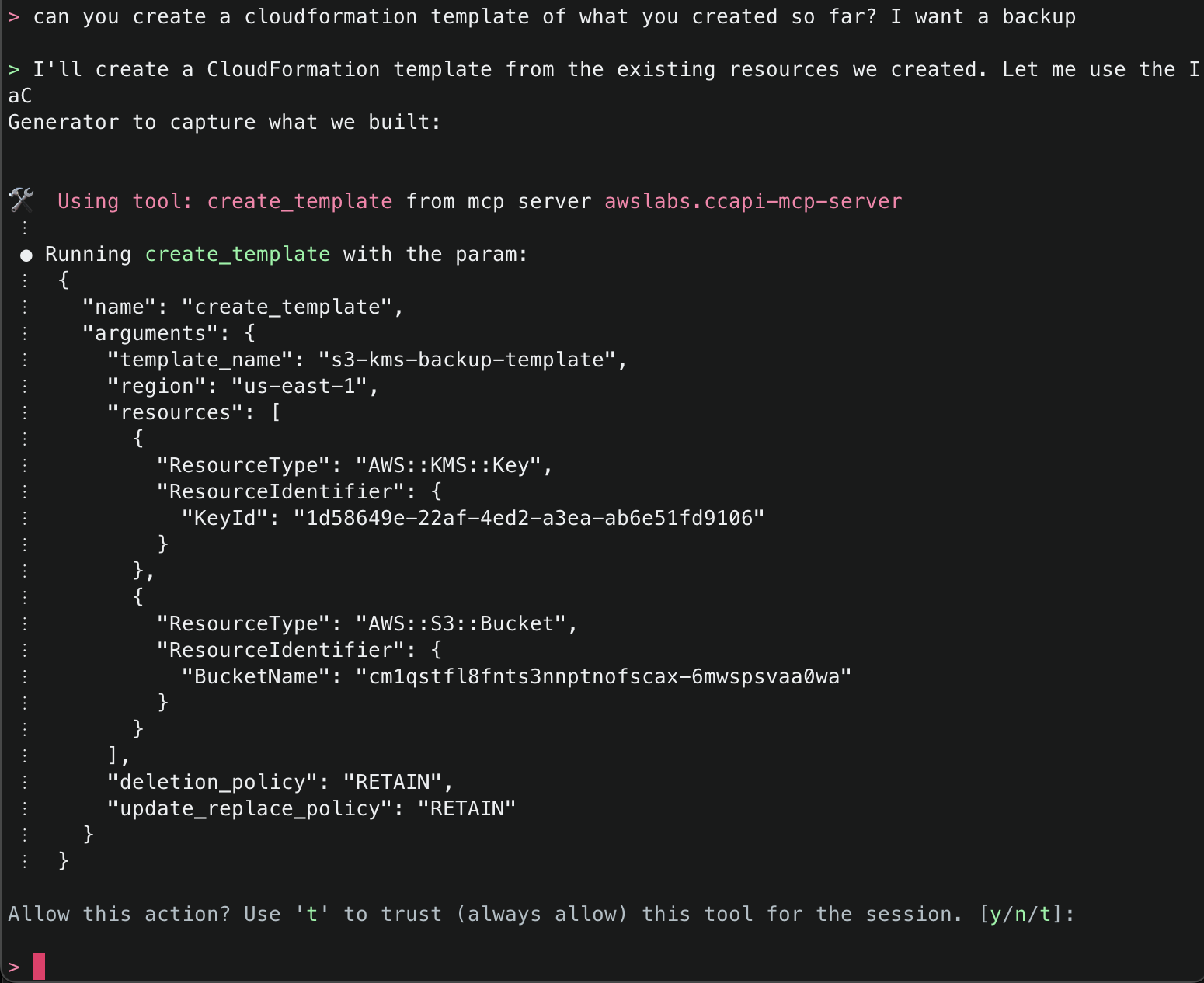The height and width of the screenshot is (983, 1204).
Task: Click the white bullet before Running
Action: (26, 255)
